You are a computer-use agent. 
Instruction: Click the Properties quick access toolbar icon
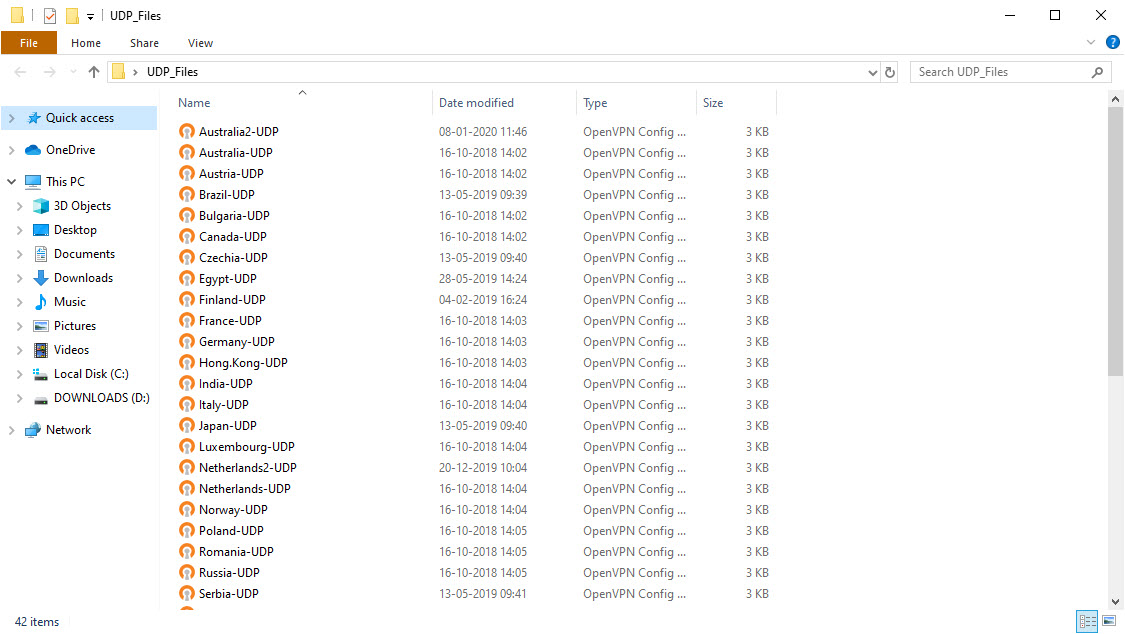[50, 15]
